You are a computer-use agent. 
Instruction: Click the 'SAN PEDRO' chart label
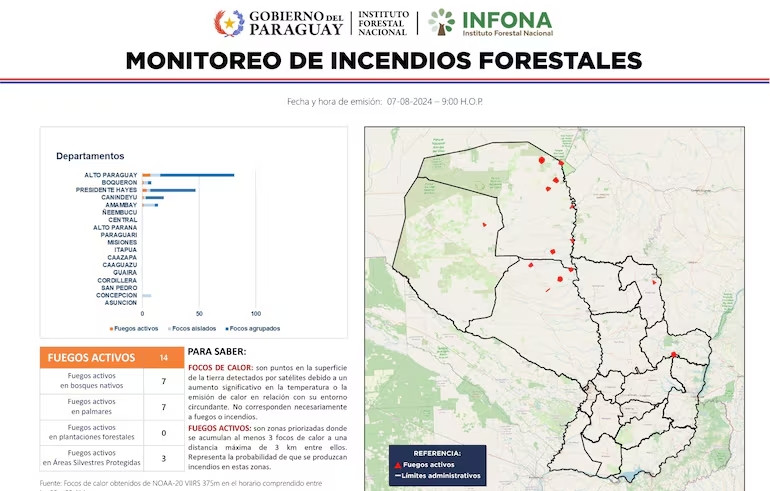[119, 288]
